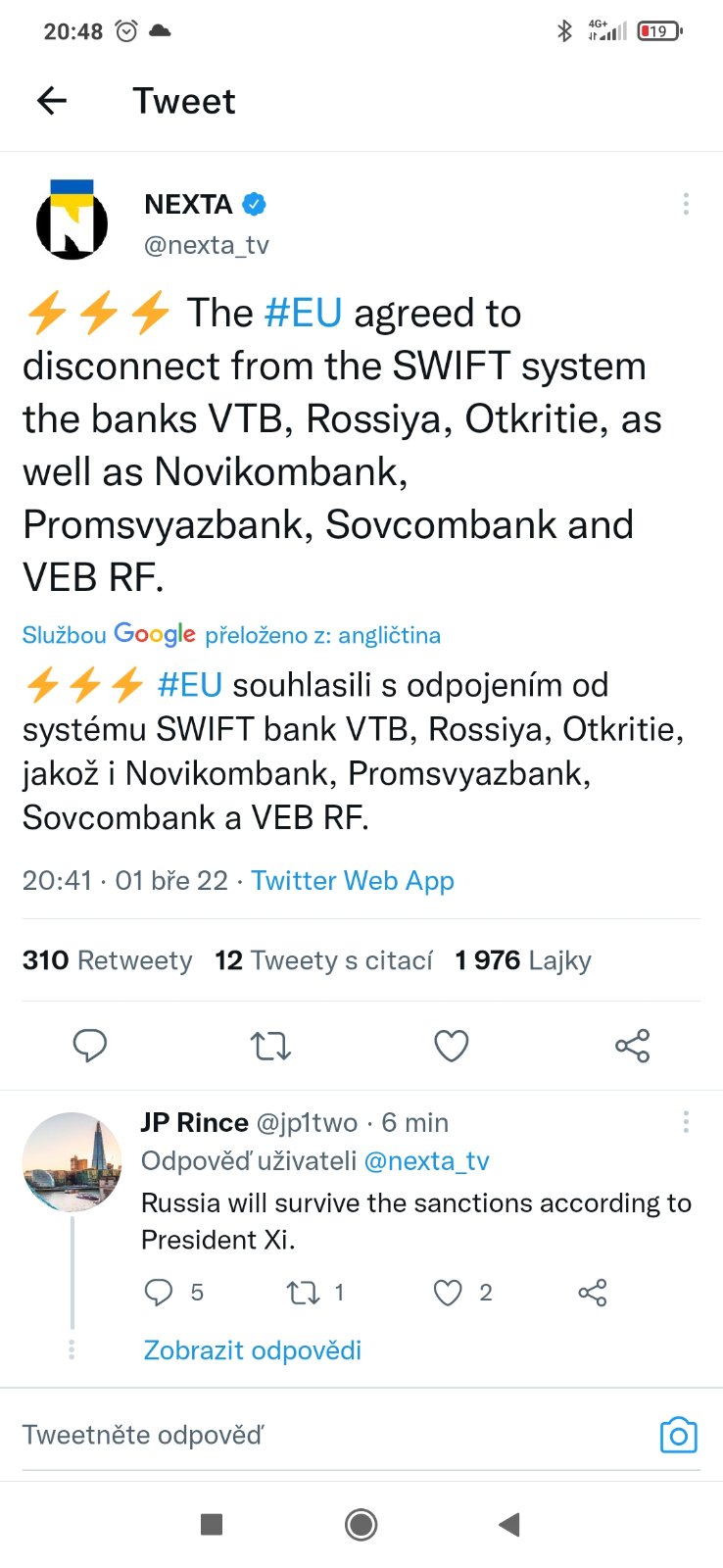Image resolution: width=723 pixels, height=1568 pixels.
Task: Expand replies with Zobrazit odpovědi
Action: (253, 1350)
